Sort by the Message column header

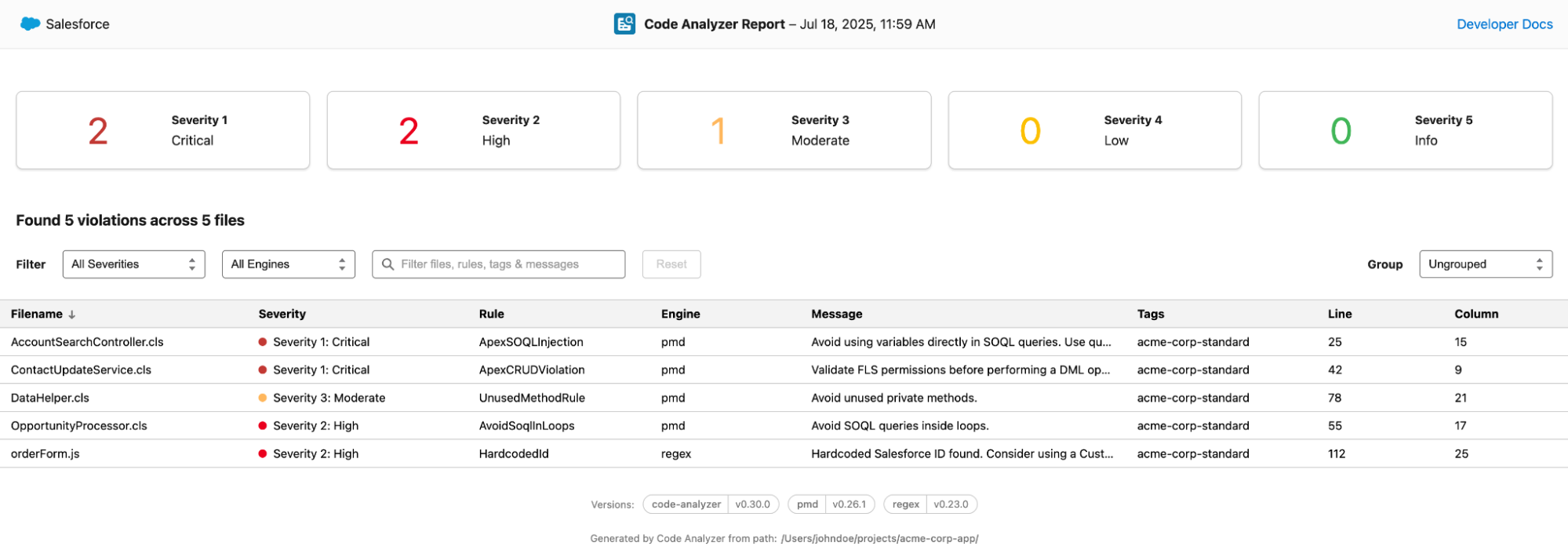pyautogui.click(x=837, y=314)
